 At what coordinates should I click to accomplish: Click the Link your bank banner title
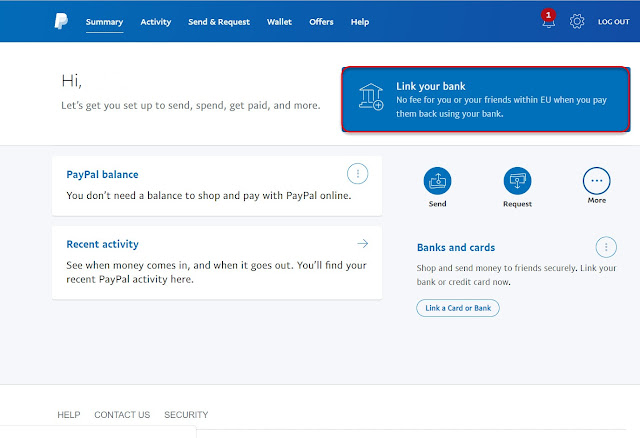[x=431, y=86]
